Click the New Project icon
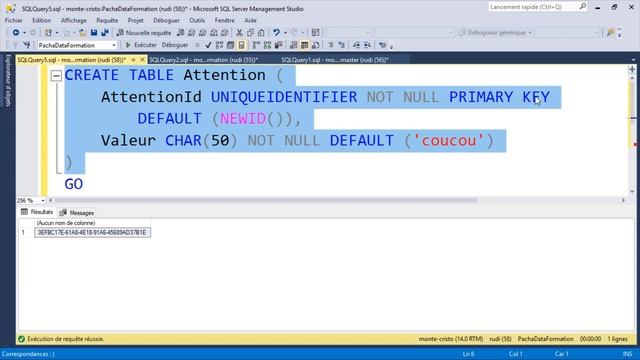This screenshot has width=640, height=360. pyautogui.click(x=49, y=33)
